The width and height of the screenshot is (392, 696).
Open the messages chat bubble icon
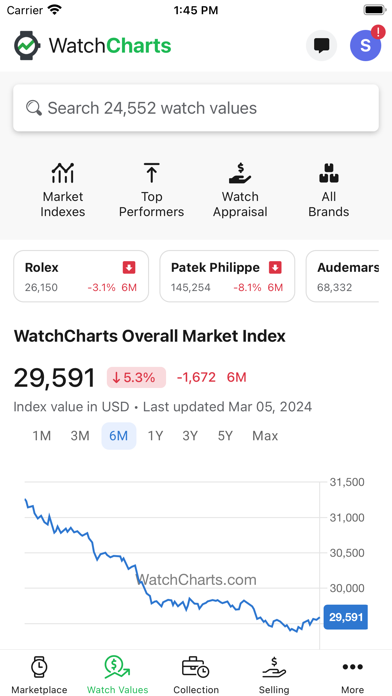click(321, 45)
